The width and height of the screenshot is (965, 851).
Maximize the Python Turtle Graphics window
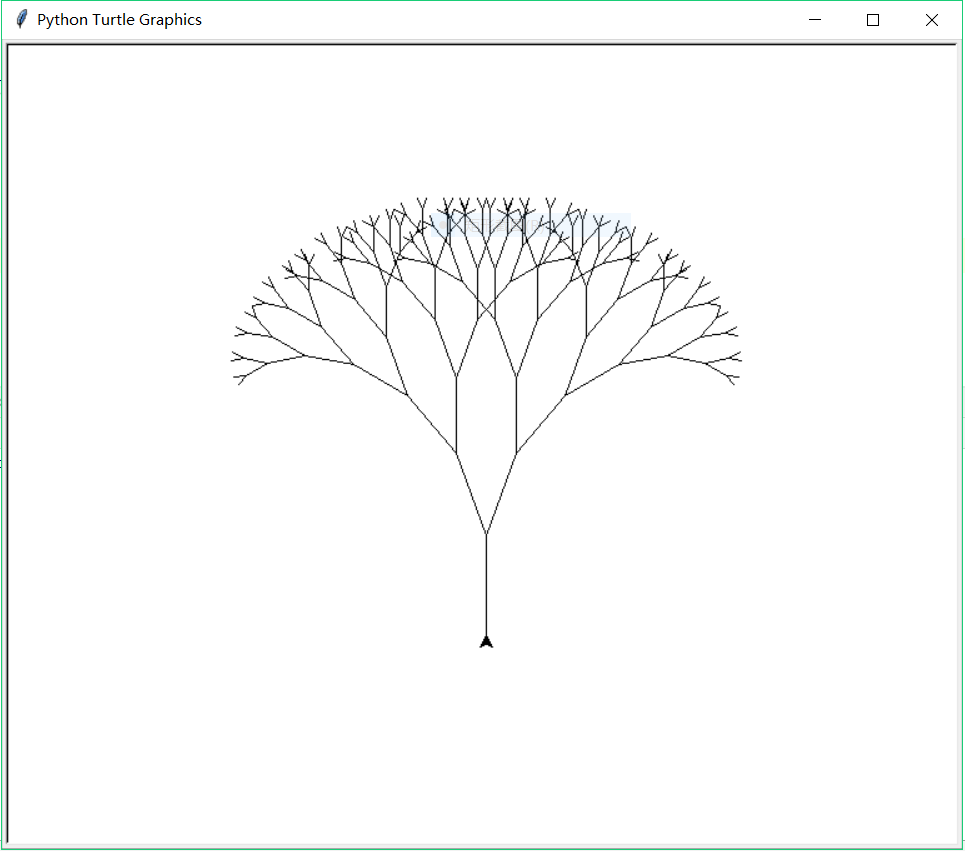(x=873, y=20)
